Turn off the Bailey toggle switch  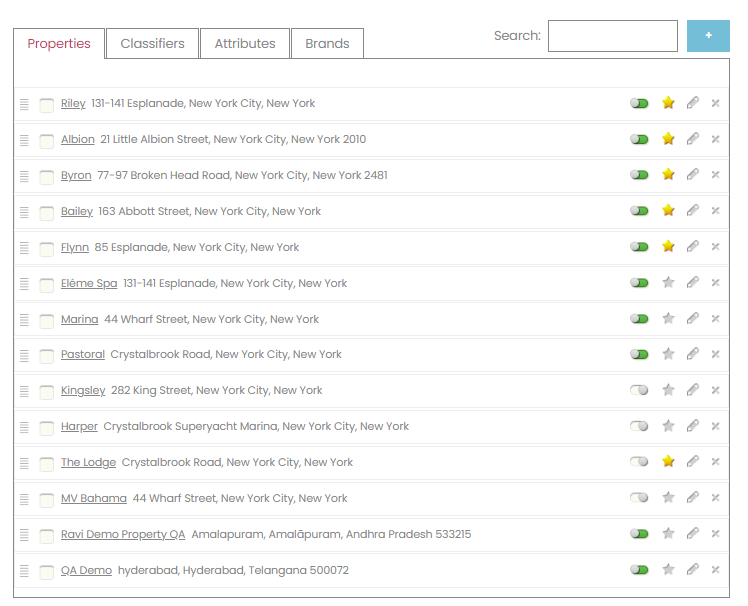pyautogui.click(x=639, y=210)
